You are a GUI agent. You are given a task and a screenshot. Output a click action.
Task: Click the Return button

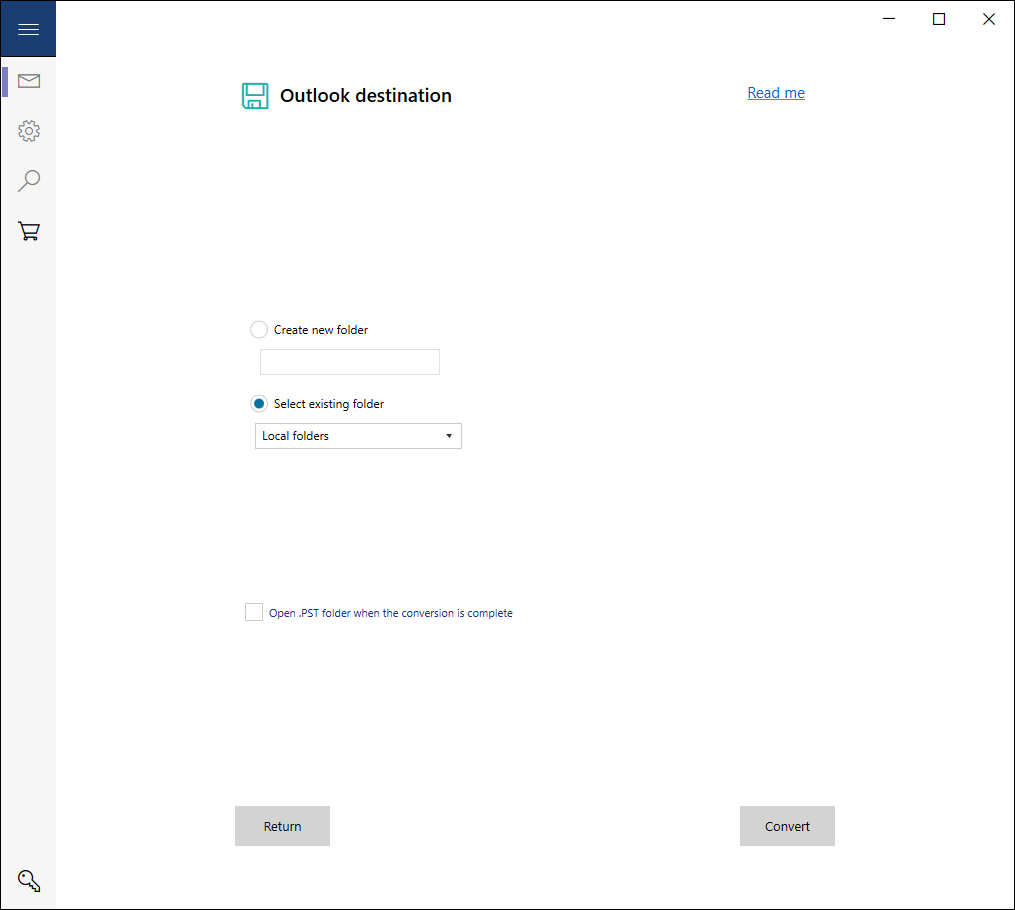(x=282, y=826)
